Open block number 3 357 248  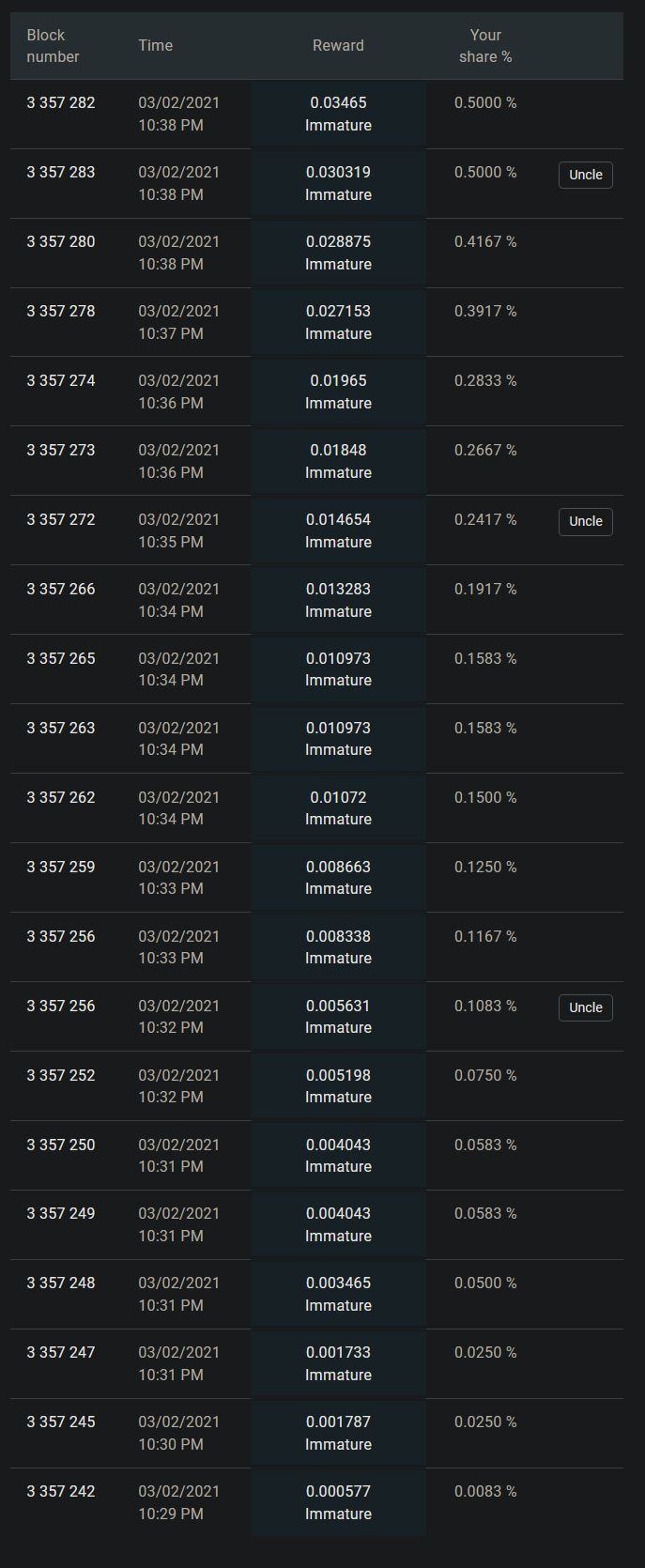[x=61, y=1284]
